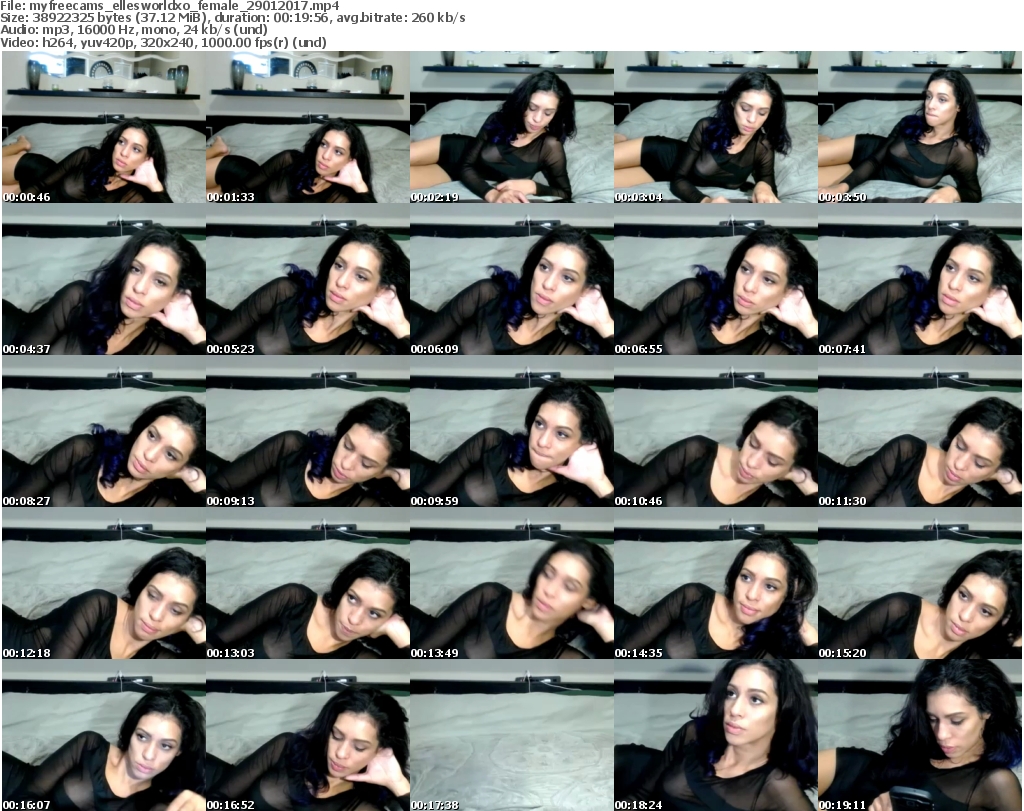Image resolution: width=1024 pixels, height=811 pixels.
Task: Click the 00:03:04 timestamp label
Action: click(638, 197)
